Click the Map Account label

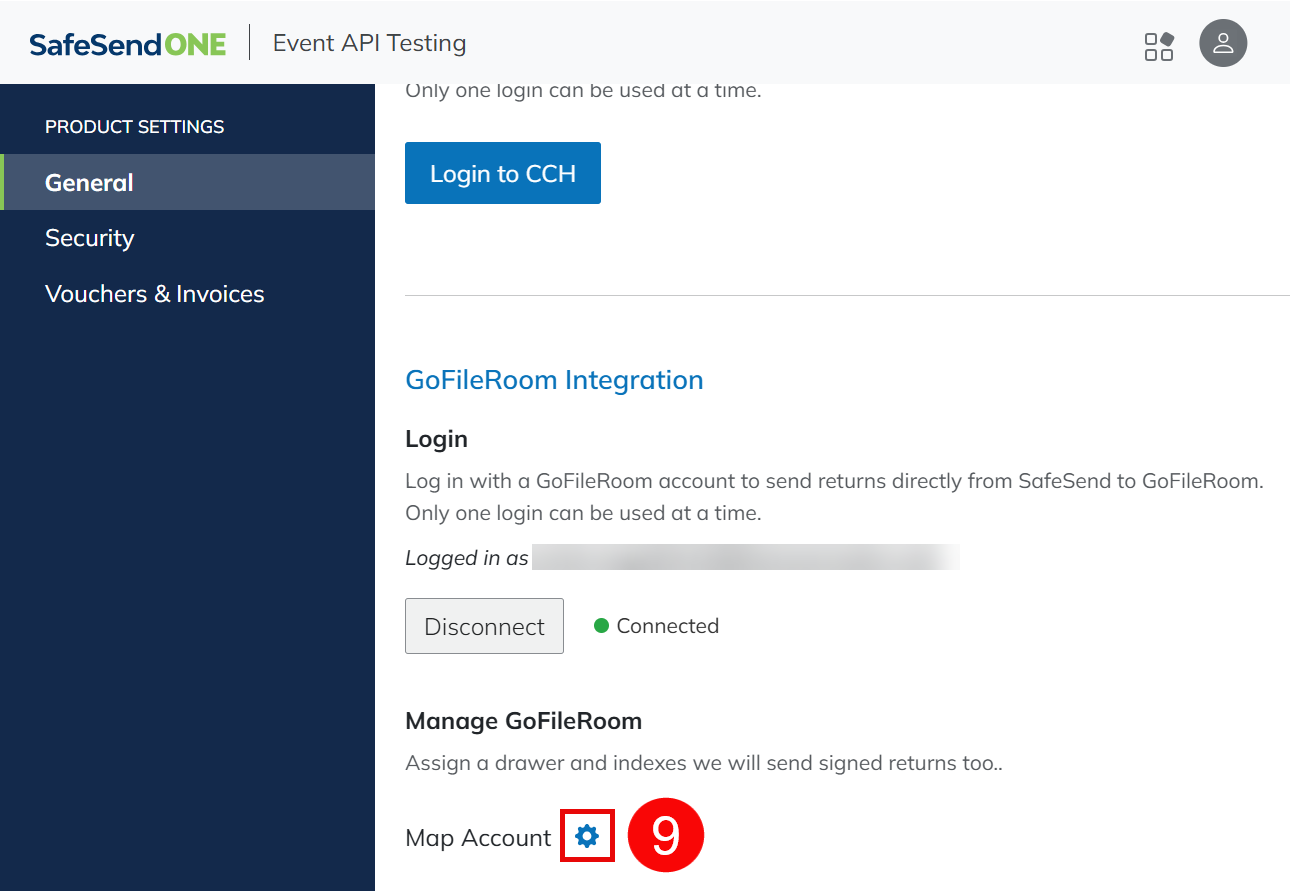click(478, 838)
